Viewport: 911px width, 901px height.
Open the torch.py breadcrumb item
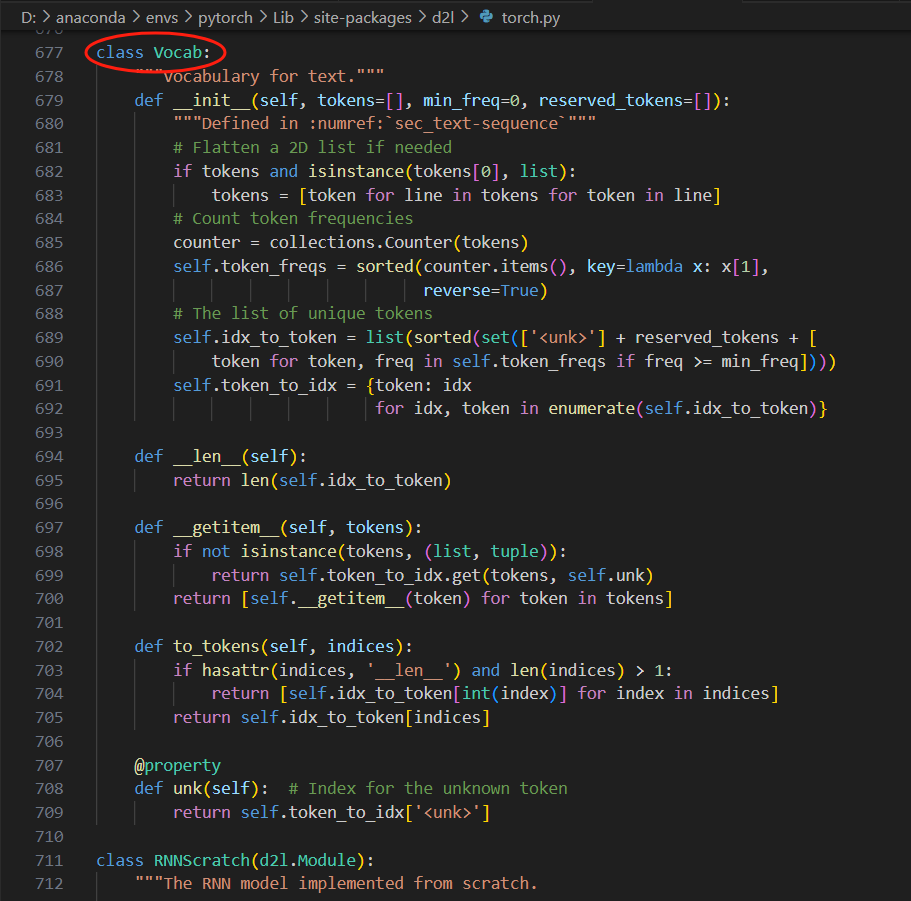[x=530, y=17]
